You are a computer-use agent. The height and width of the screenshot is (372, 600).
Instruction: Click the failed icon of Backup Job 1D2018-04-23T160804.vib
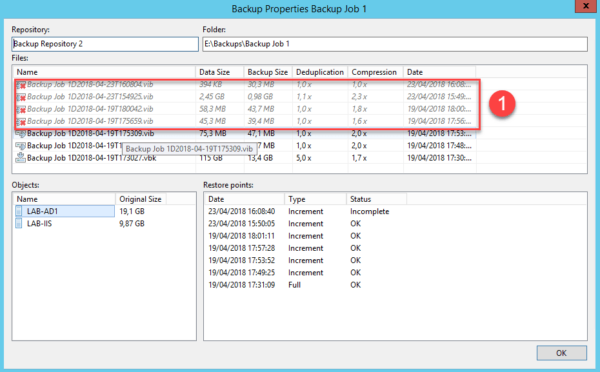[x=21, y=85]
